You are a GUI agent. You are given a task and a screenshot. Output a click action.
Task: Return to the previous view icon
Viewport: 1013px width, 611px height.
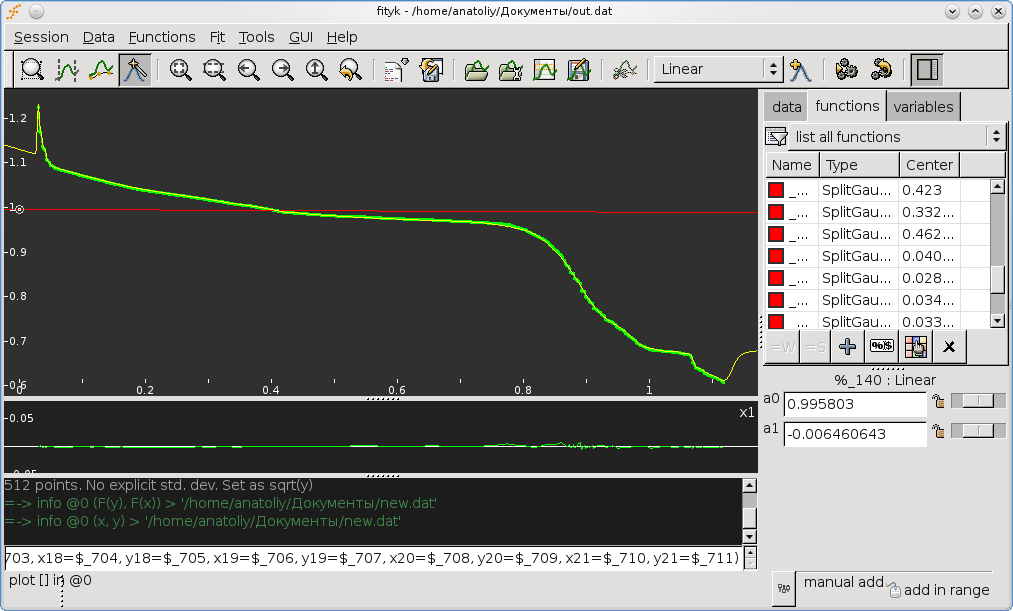tap(350, 69)
